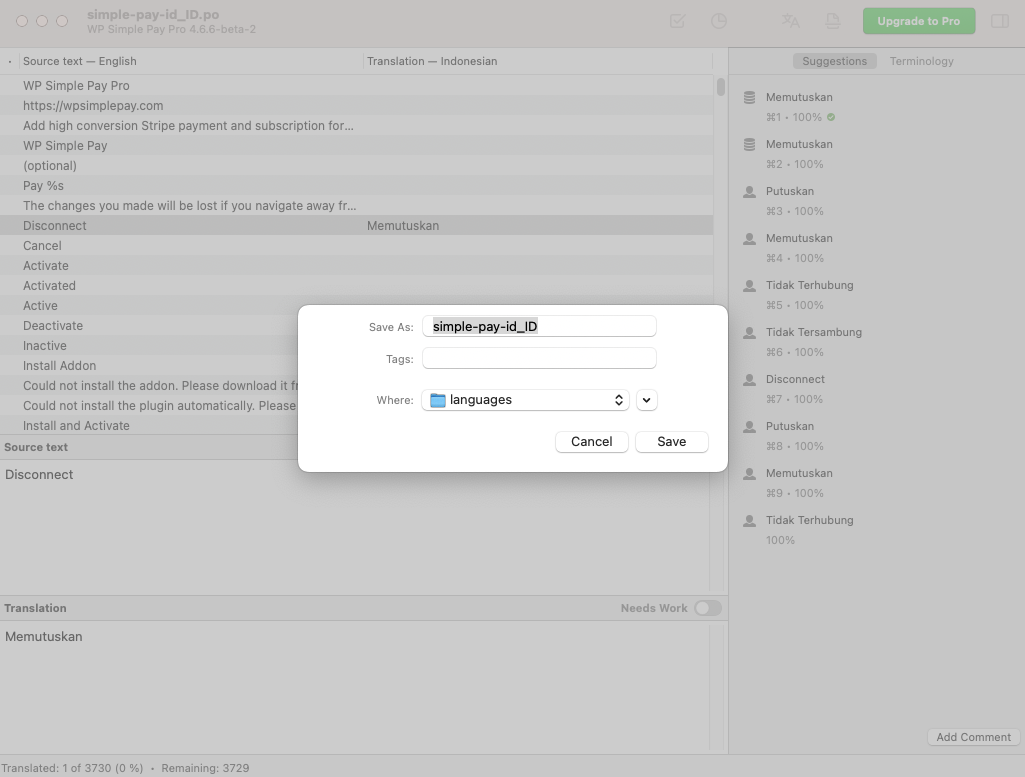1025x777 pixels.
Task: Click the green checkmark on the first suggestion
Action: pos(833,117)
